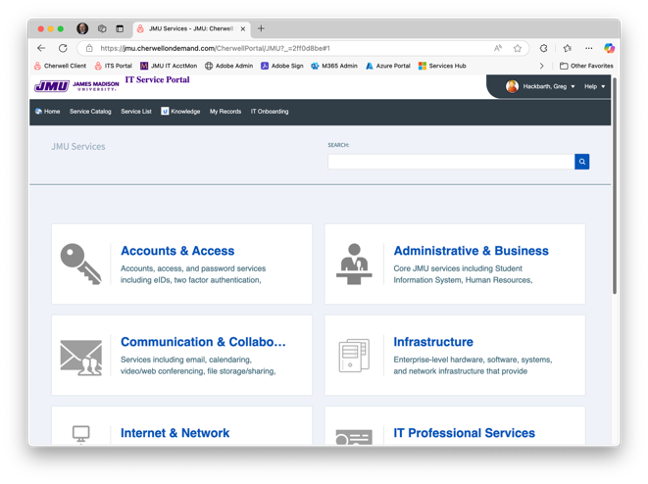Open Communication & Collabo... category
648x484 pixels.
click(x=203, y=342)
